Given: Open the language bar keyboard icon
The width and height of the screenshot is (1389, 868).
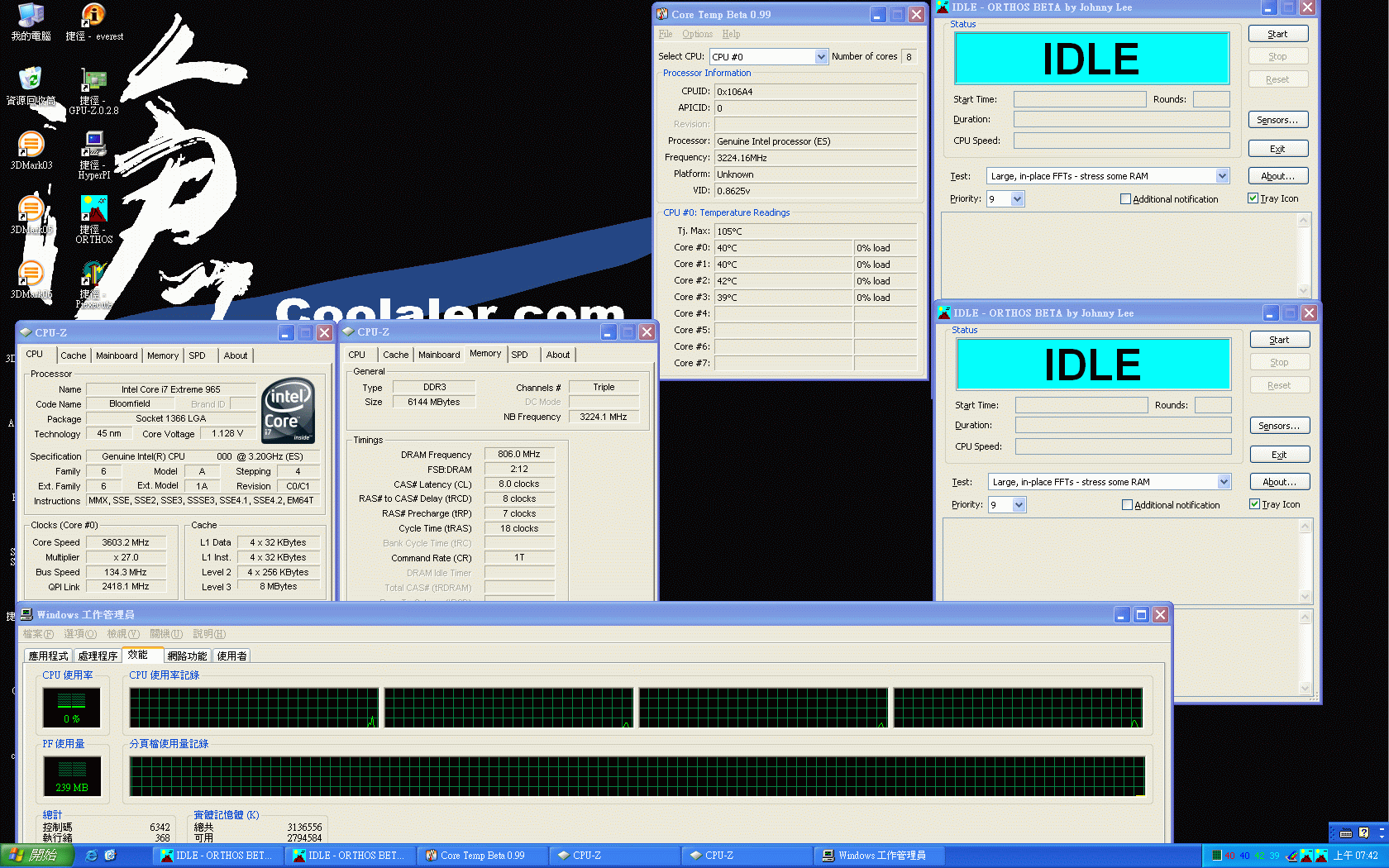Looking at the screenshot, I should tap(1346, 832).
